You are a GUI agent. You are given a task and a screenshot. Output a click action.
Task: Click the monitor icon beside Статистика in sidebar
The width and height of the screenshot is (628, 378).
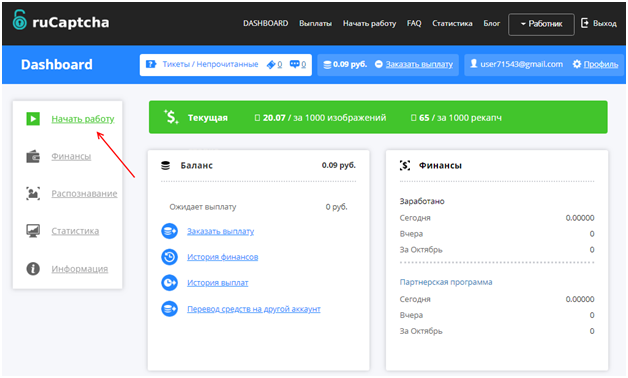click(x=33, y=231)
